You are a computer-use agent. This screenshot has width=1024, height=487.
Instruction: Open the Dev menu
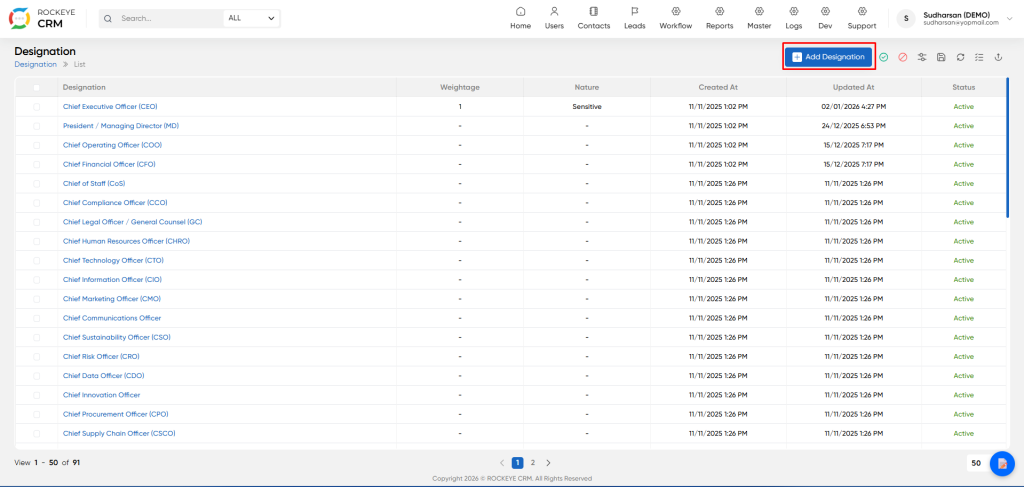pyautogui.click(x=825, y=18)
